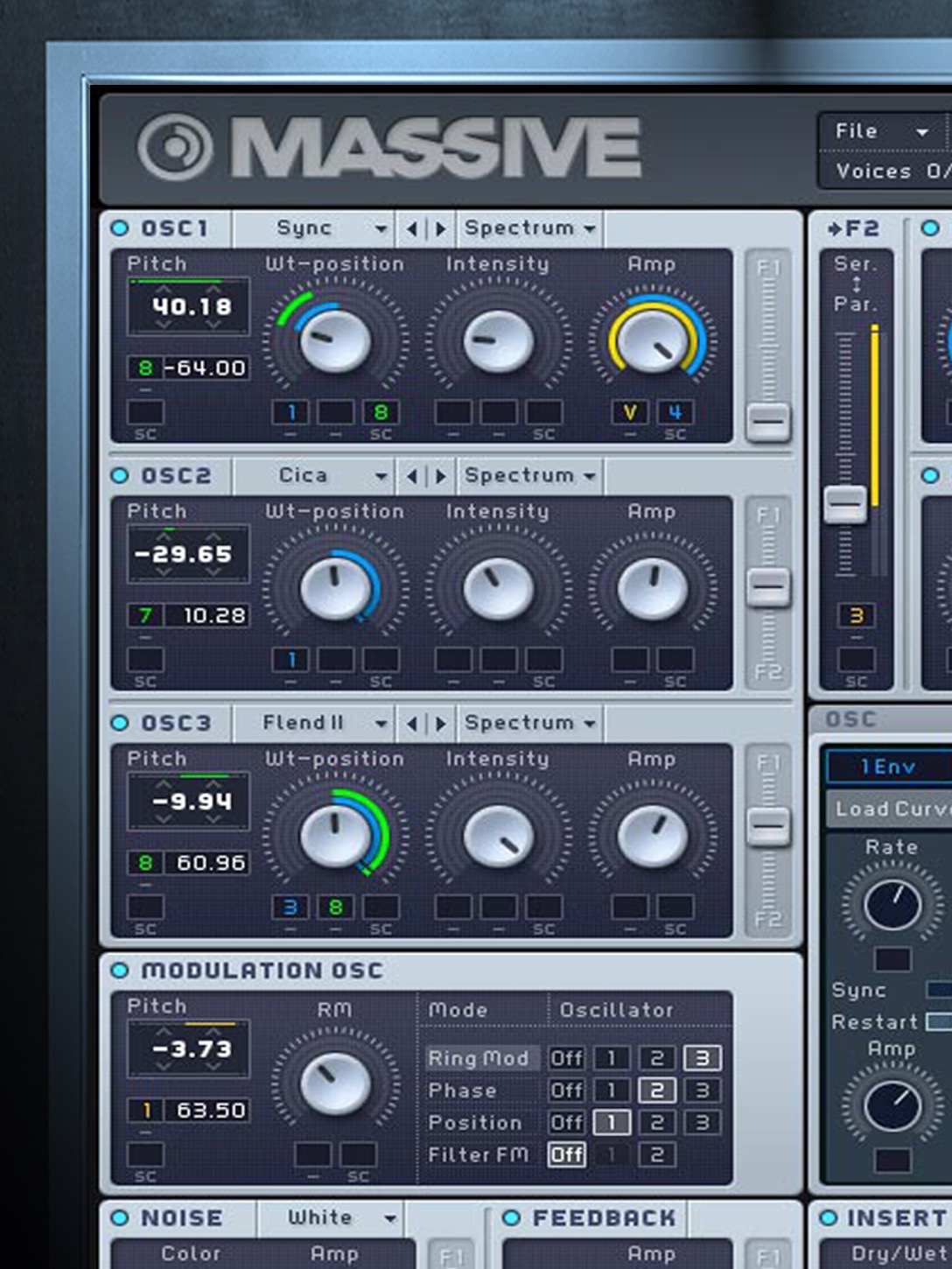Click the Load Curve button

pyautogui.click(x=888, y=809)
